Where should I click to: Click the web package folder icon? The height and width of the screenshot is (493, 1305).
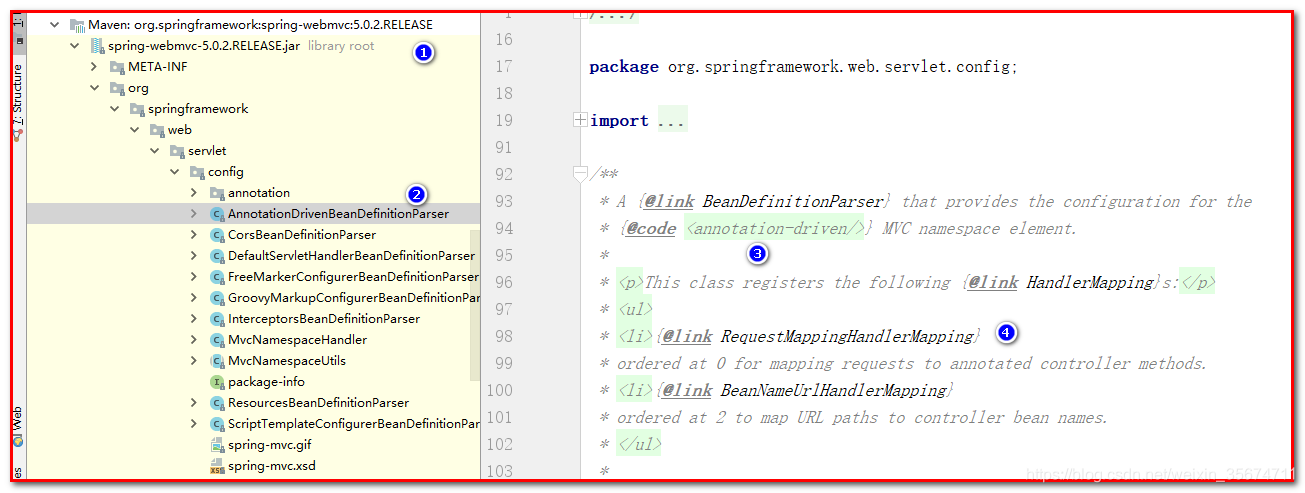pyautogui.click(x=157, y=129)
